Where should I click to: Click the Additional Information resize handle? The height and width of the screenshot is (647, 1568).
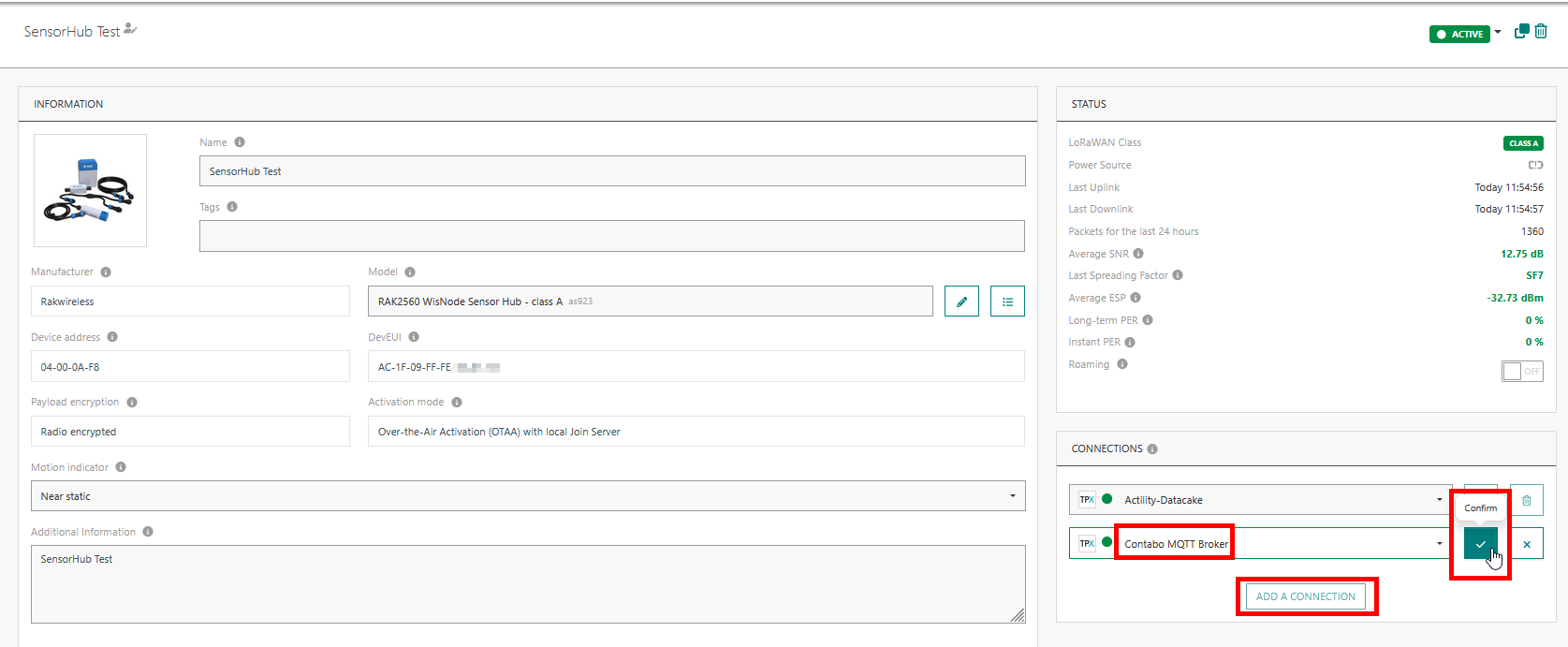coord(1018,615)
